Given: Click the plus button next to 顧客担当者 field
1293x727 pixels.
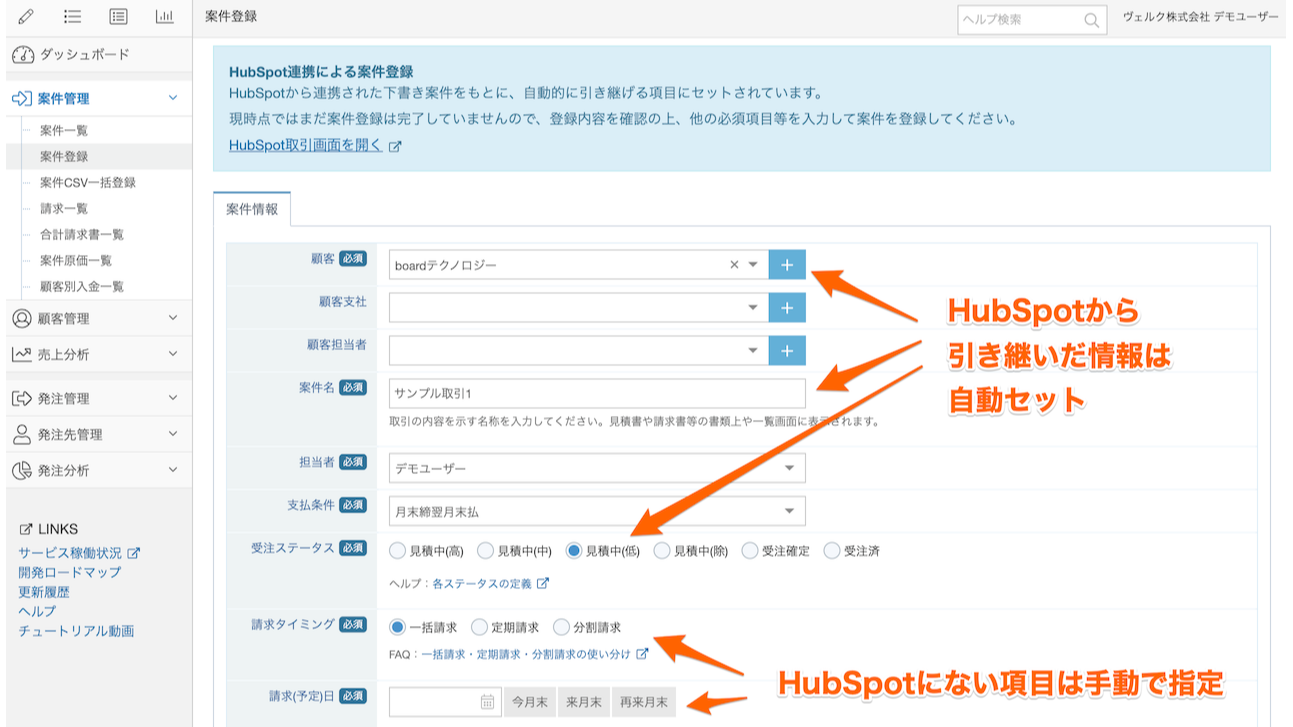Looking at the screenshot, I should (x=787, y=351).
